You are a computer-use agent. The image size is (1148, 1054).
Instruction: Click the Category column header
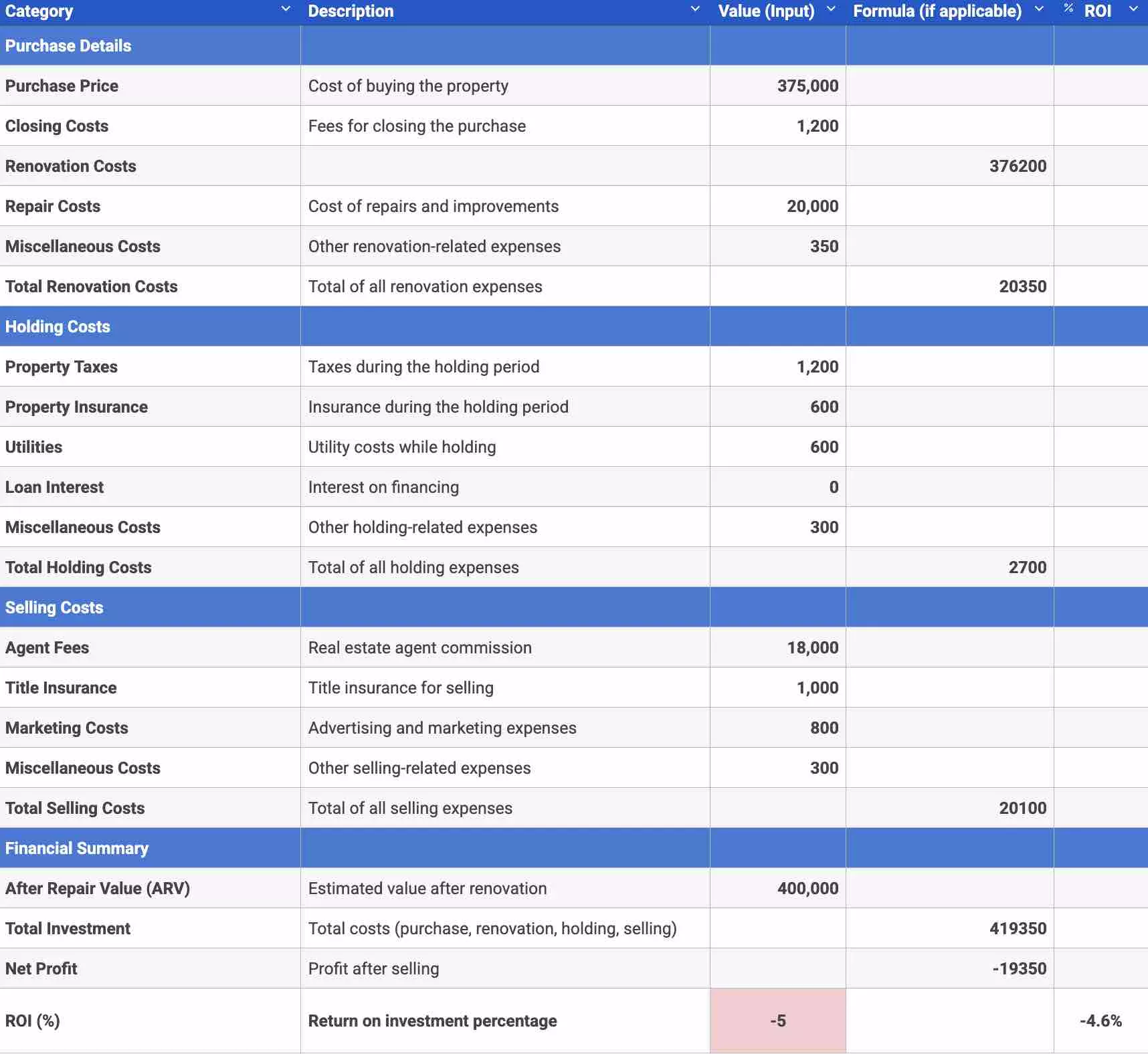click(x=39, y=11)
